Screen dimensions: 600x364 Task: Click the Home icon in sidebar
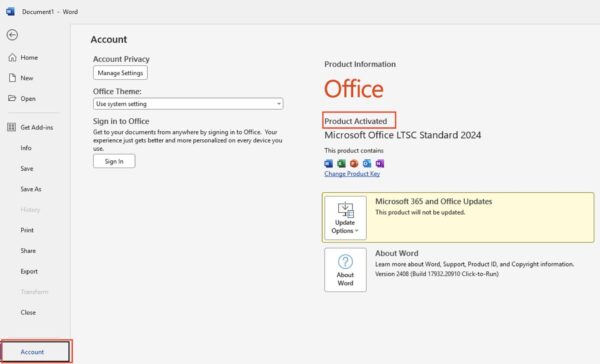pos(12,57)
